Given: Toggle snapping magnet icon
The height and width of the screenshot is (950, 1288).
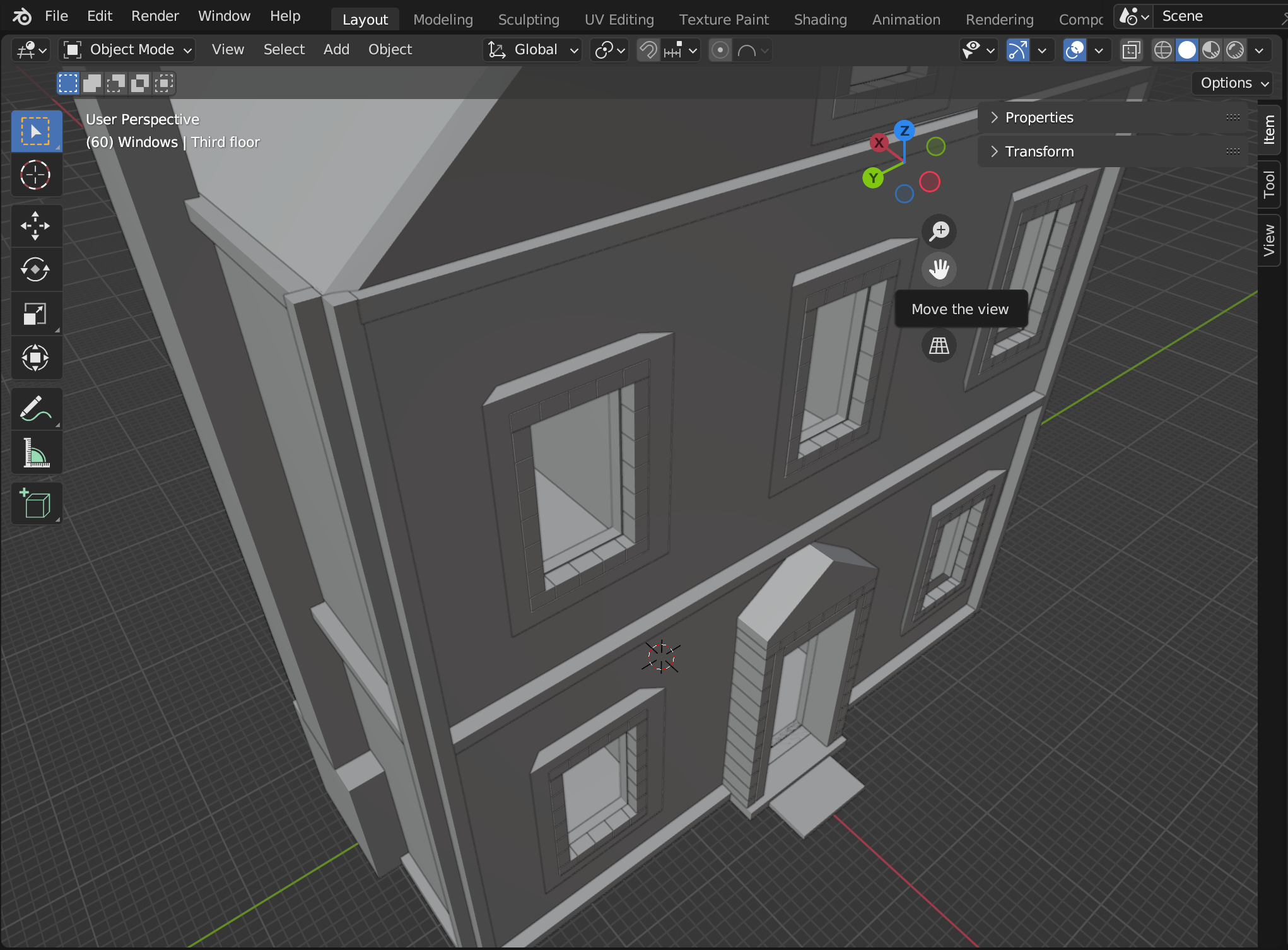Looking at the screenshot, I should [x=648, y=50].
